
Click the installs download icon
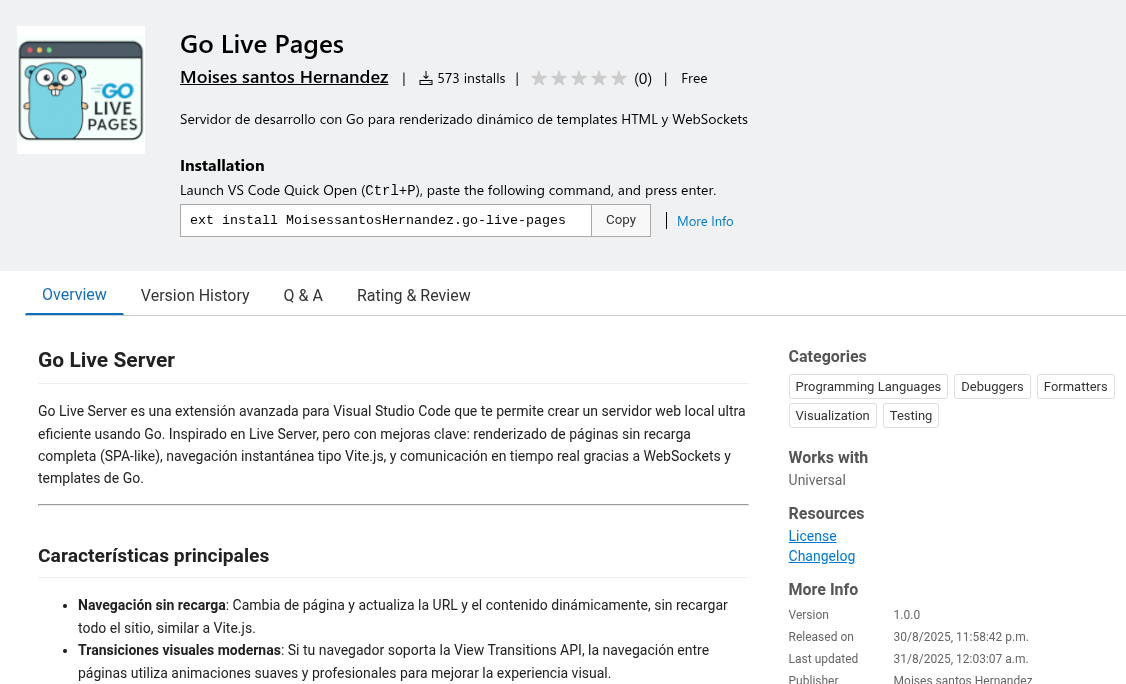(x=426, y=78)
